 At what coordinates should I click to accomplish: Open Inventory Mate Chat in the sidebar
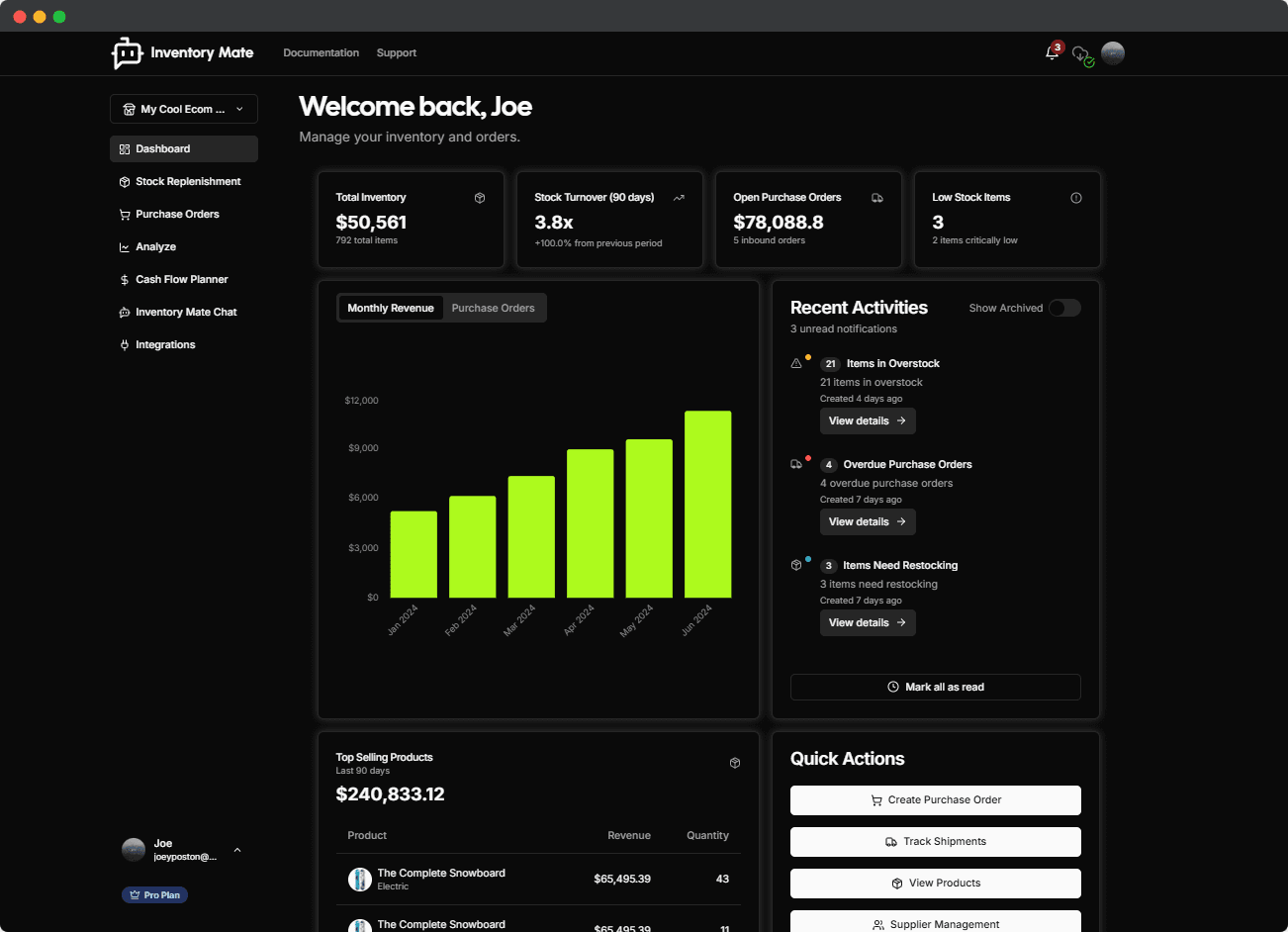tap(184, 312)
